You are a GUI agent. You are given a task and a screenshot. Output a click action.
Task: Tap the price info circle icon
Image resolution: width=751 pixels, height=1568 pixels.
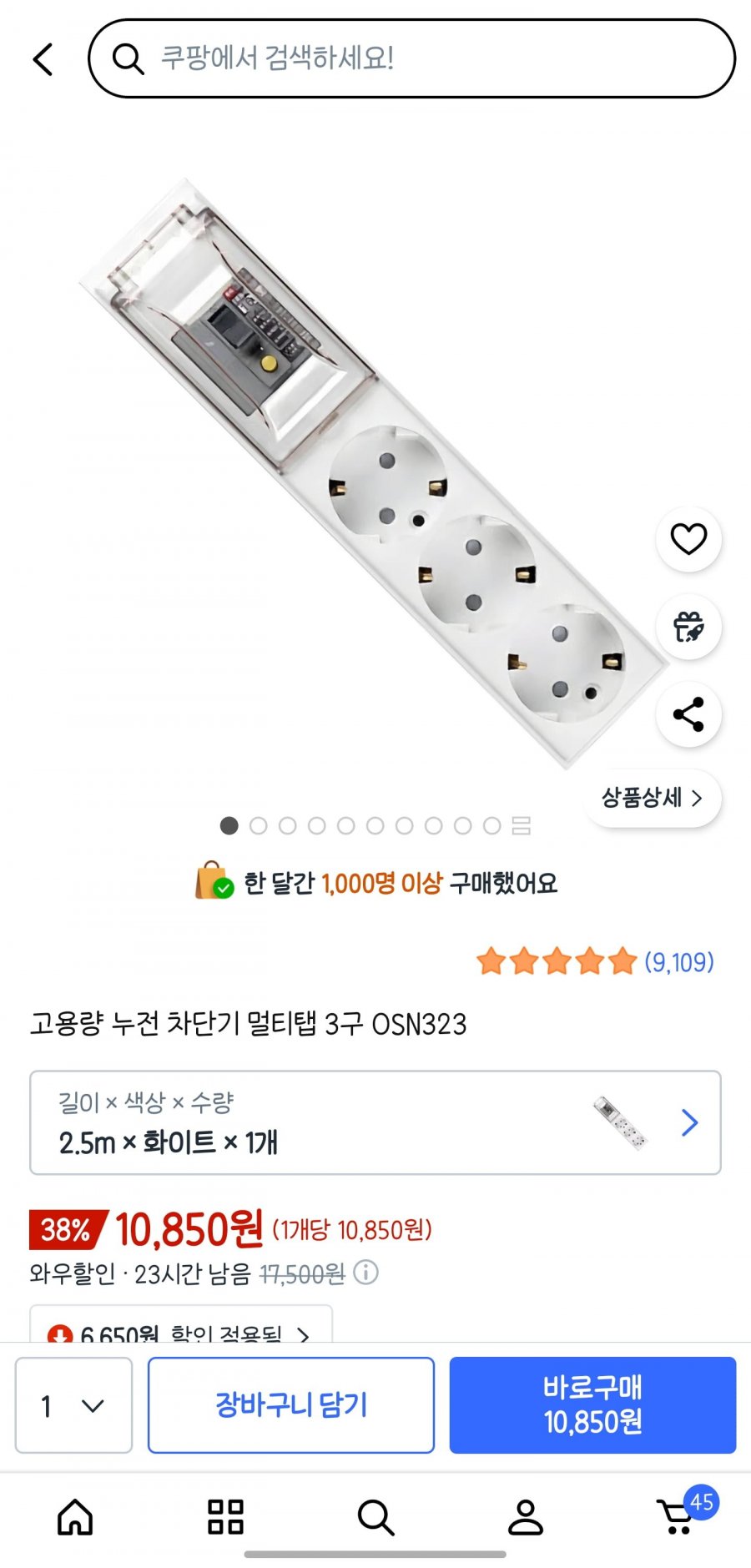365,1273
